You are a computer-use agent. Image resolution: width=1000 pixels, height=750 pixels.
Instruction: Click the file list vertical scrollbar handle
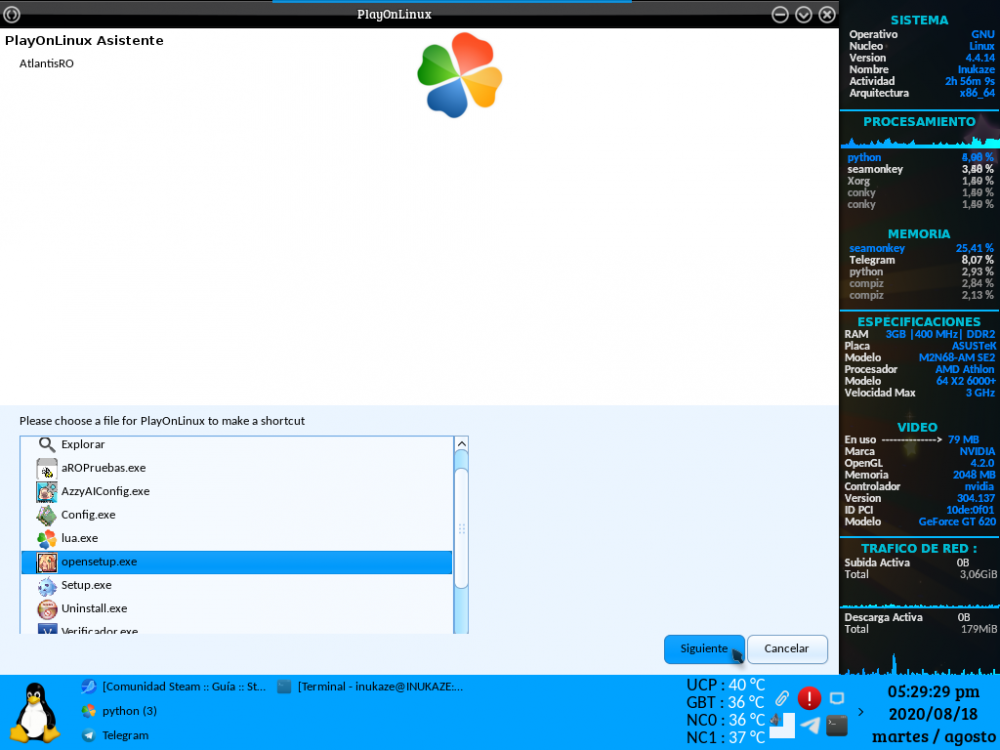[x=461, y=528]
